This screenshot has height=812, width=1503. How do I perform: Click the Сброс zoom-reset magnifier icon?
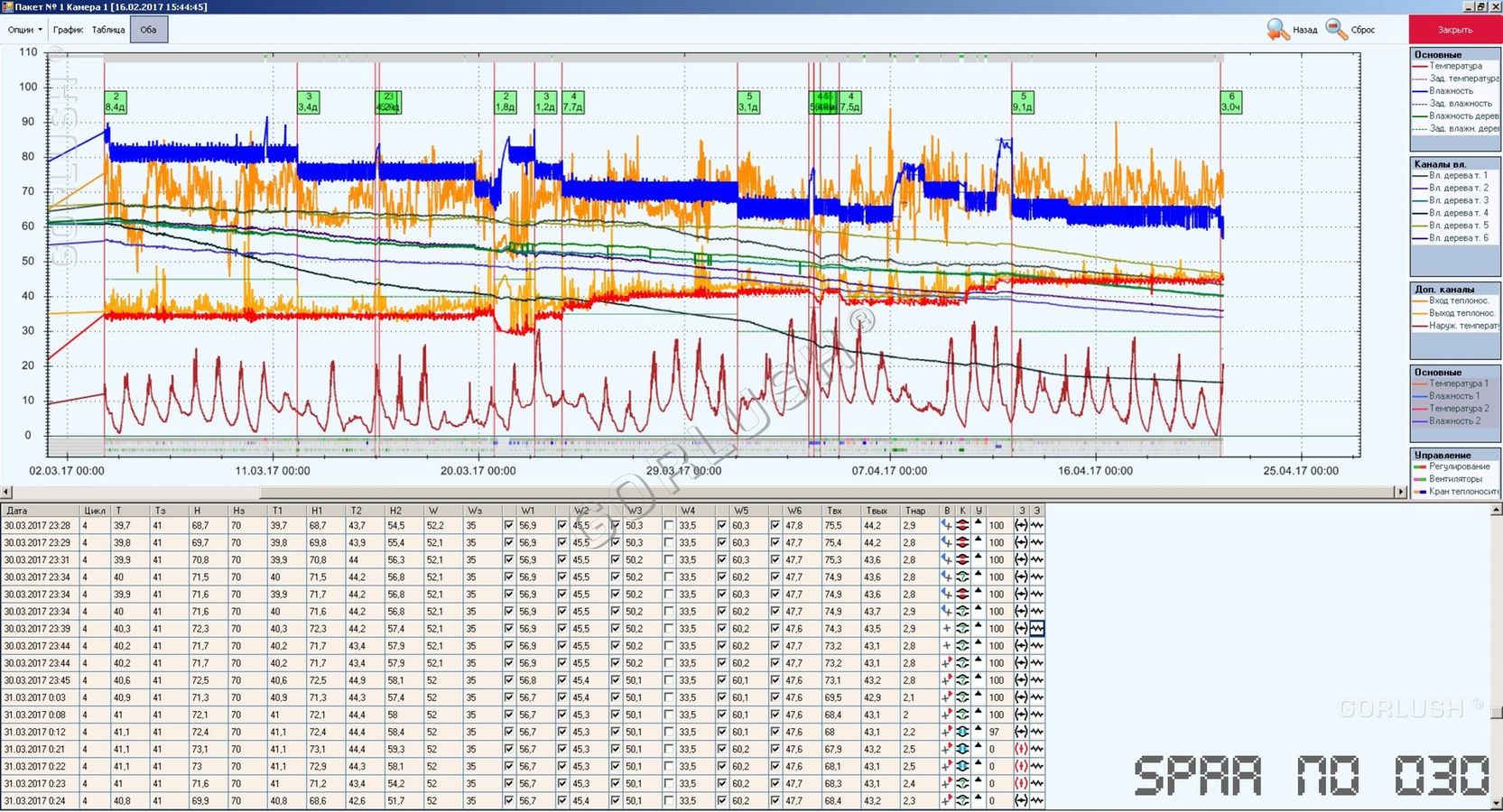pyautogui.click(x=1336, y=30)
